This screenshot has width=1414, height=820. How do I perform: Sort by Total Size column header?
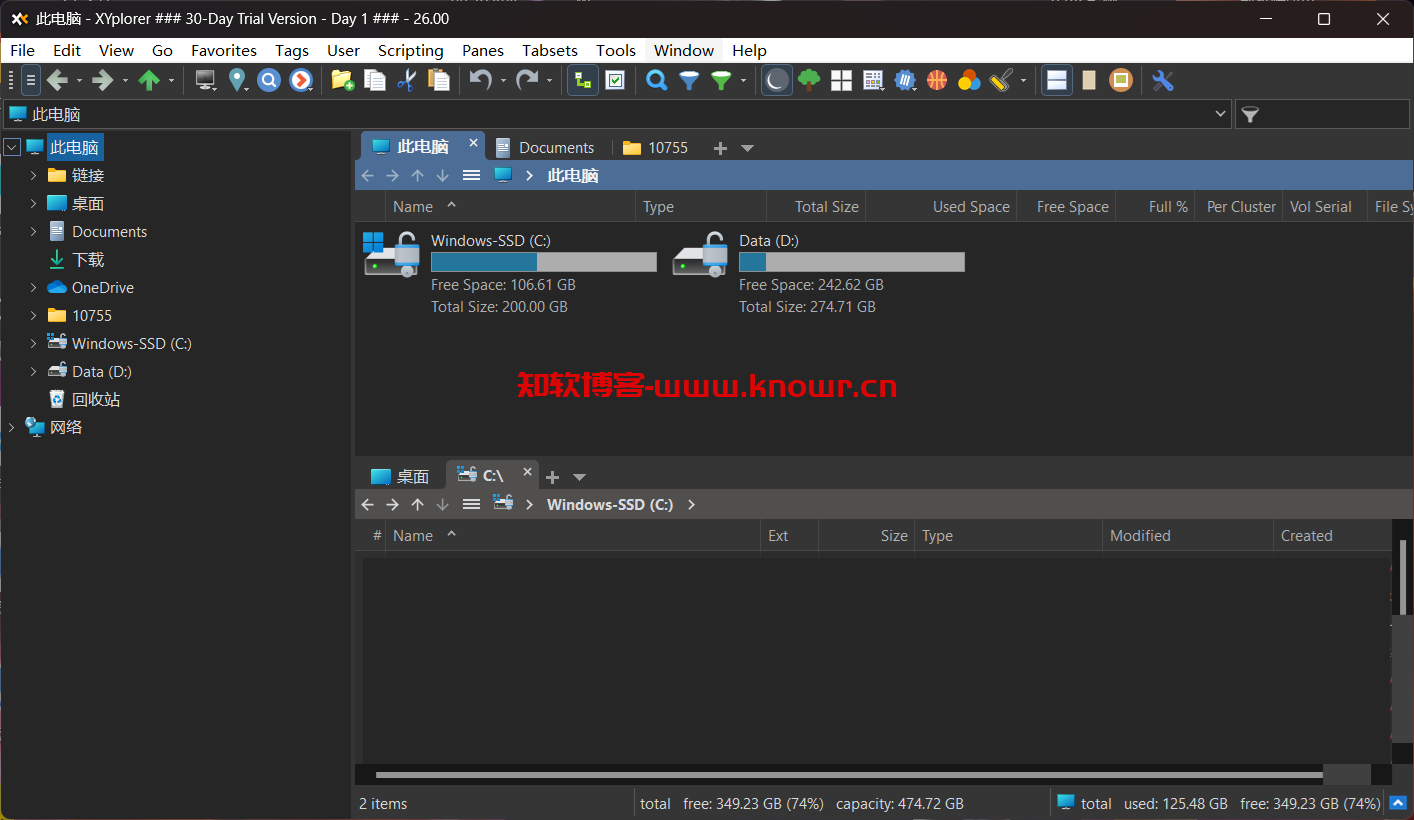coord(816,206)
